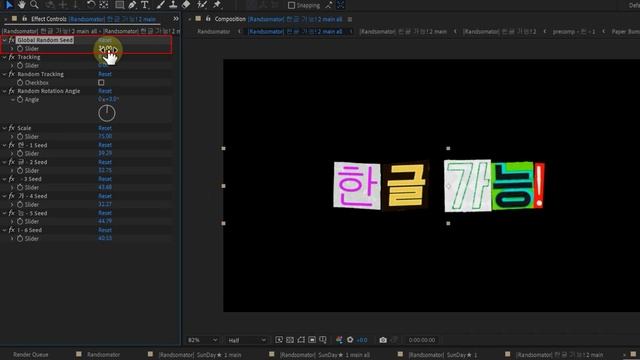Select the Rotation tool
This screenshot has height=360, width=640.
[x=91, y=5]
